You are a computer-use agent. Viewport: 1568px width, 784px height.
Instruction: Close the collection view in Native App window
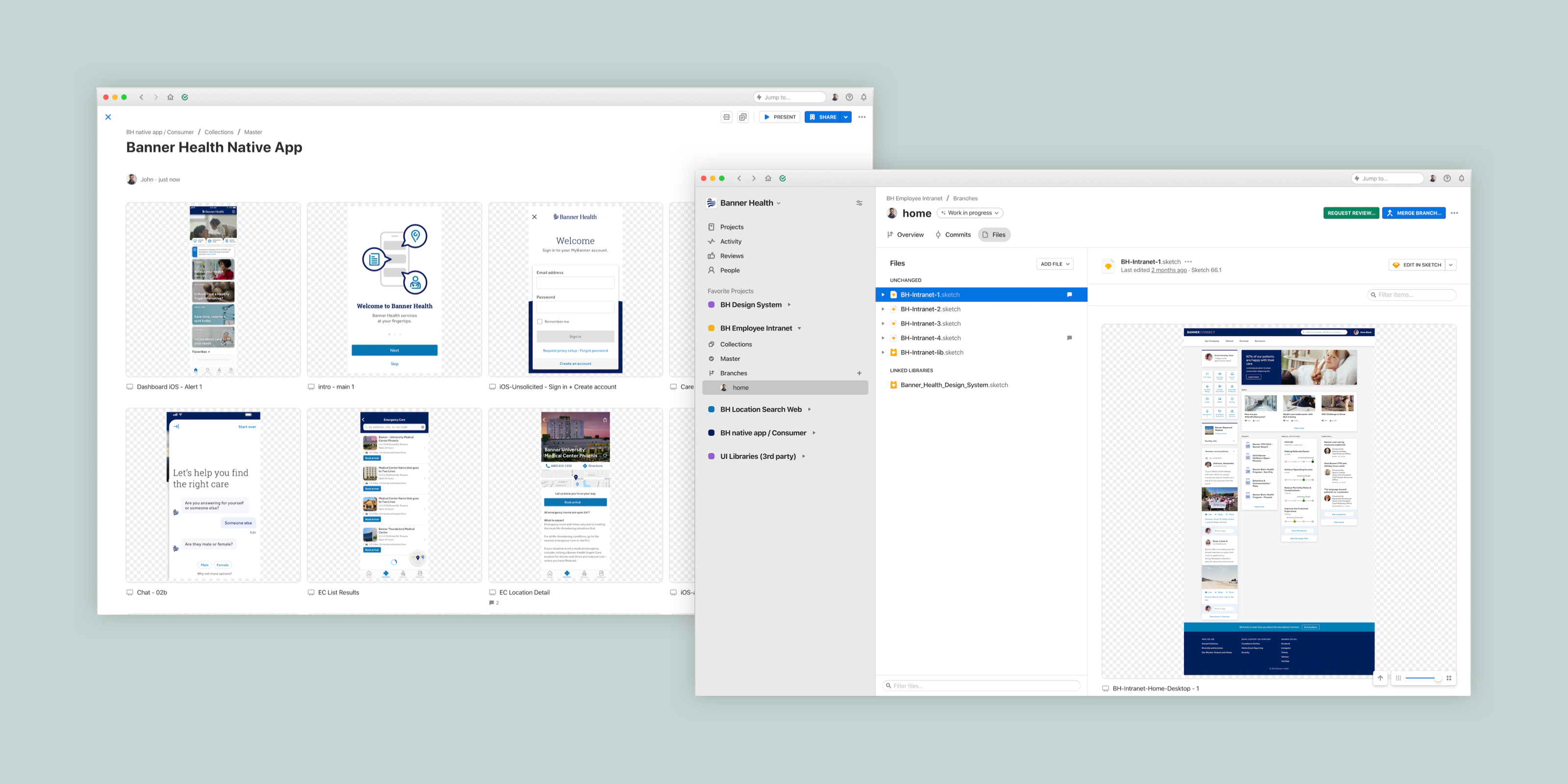[108, 117]
